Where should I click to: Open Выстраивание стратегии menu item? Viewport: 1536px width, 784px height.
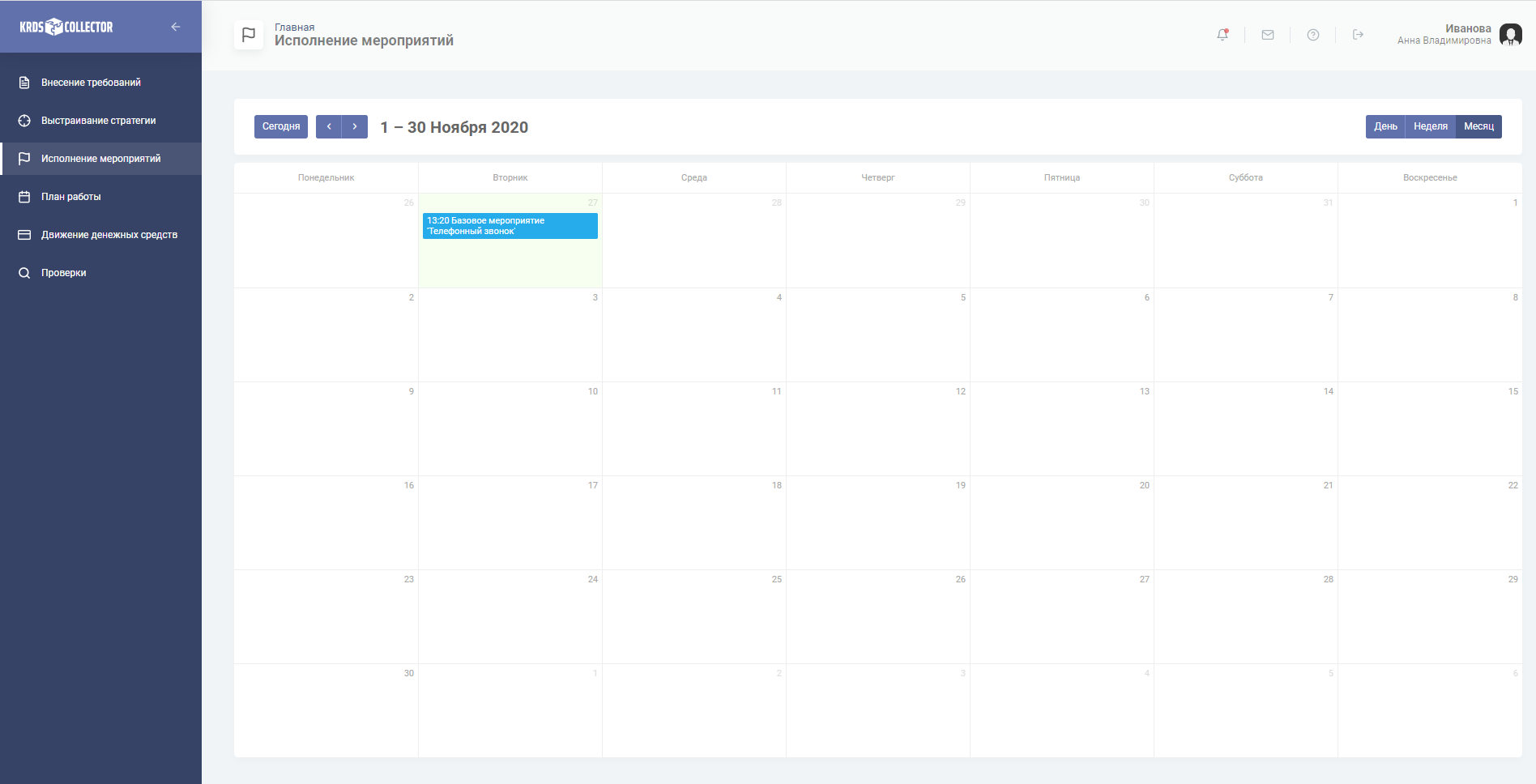point(98,121)
